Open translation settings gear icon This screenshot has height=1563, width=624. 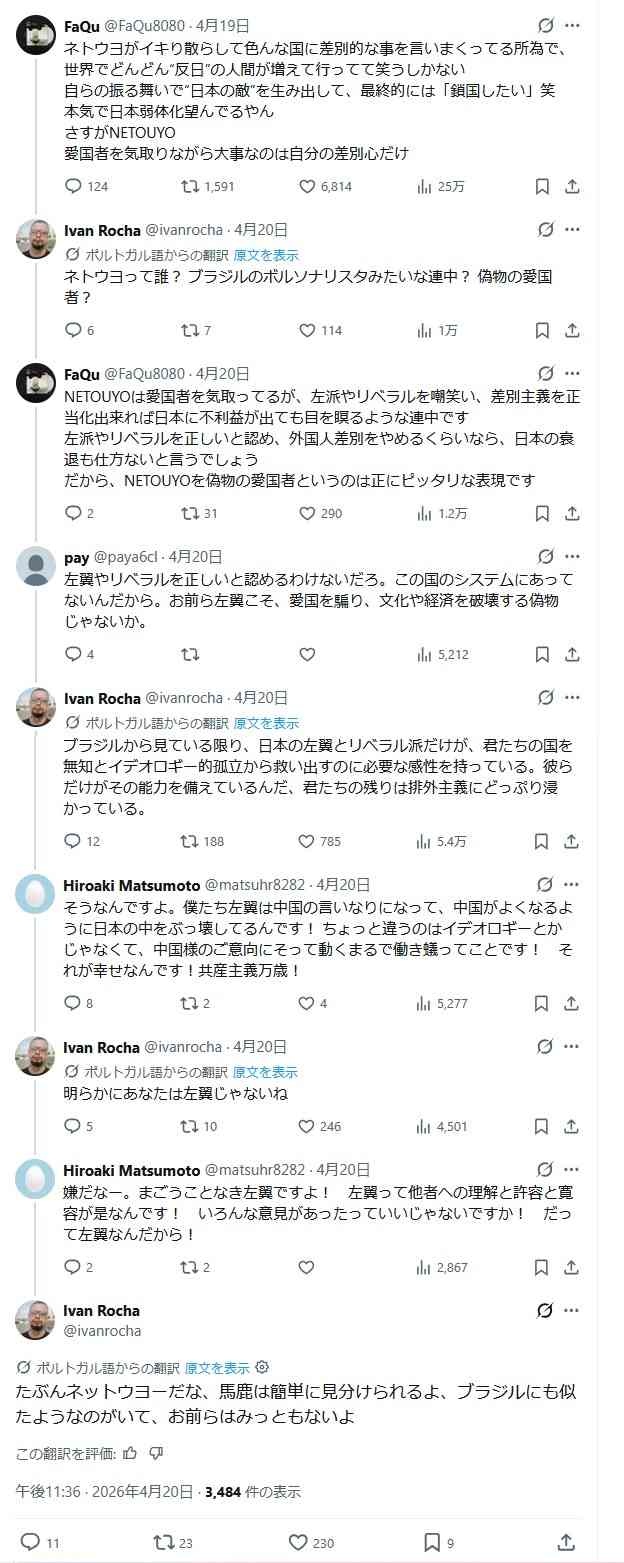click(262, 1367)
